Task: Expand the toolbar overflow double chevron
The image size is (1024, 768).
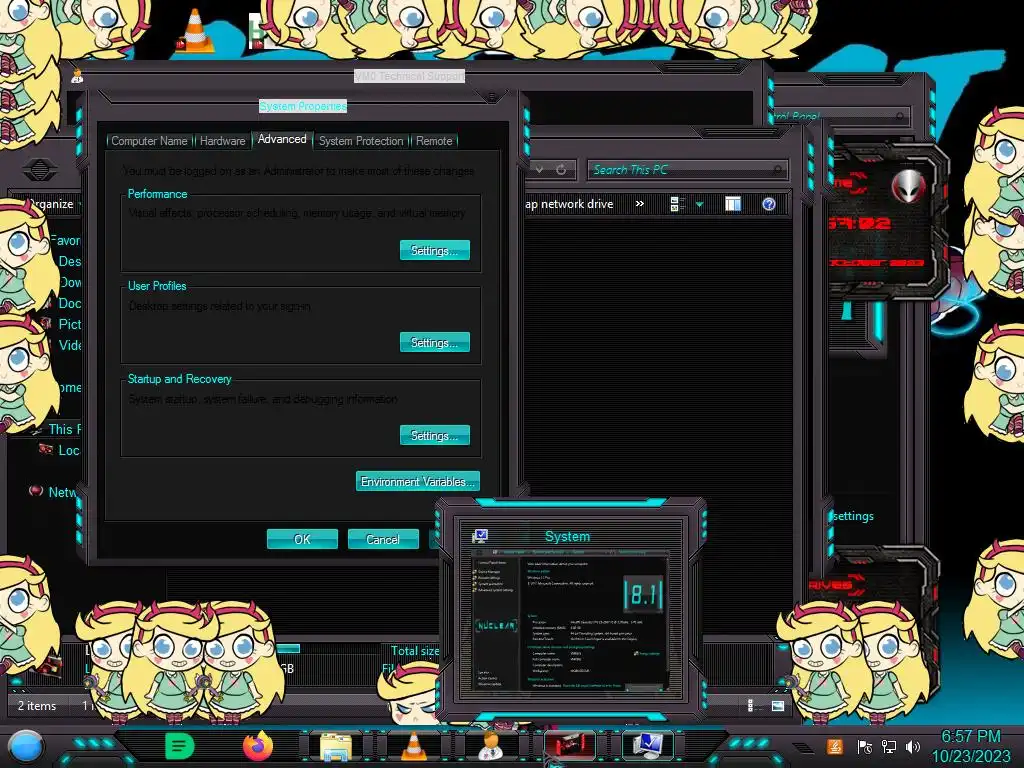Action: pos(640,204)
